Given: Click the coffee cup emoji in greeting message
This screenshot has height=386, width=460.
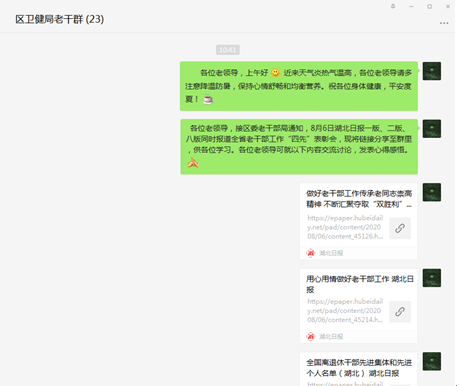Looking at the screenshot, I should pyautogui.click(x=208, y=99).
